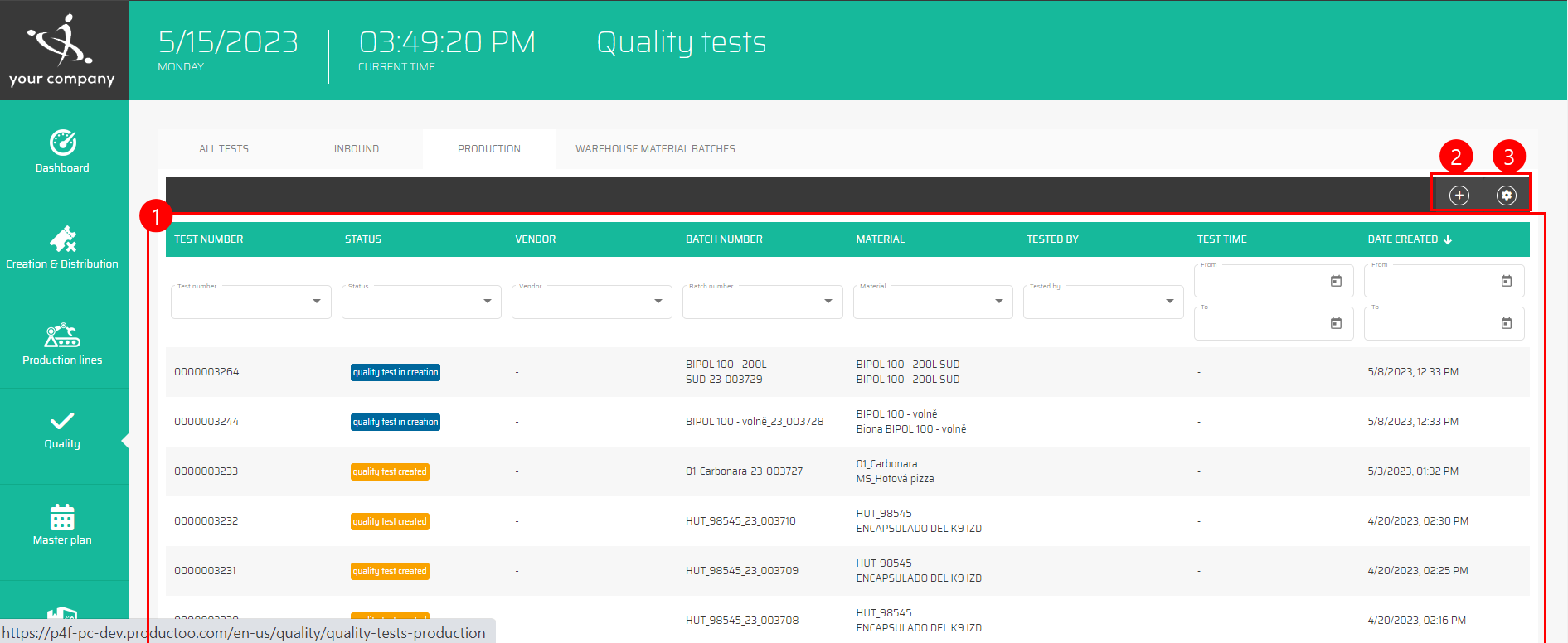
Task: Open calendar for Test time From date
Action: click(1335, 282)
